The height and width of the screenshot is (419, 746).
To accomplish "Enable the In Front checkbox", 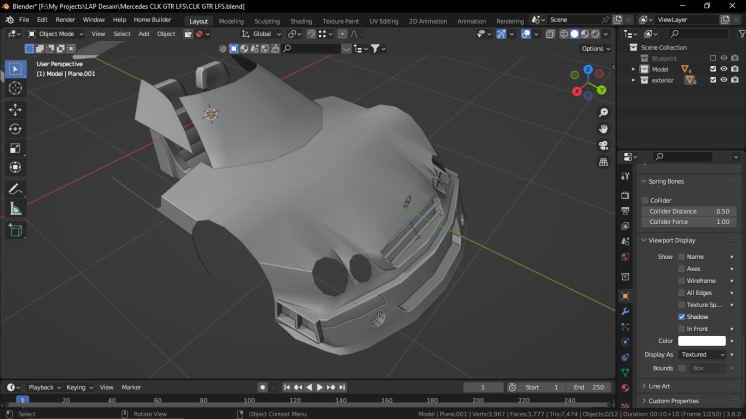I will click(681, 329).
